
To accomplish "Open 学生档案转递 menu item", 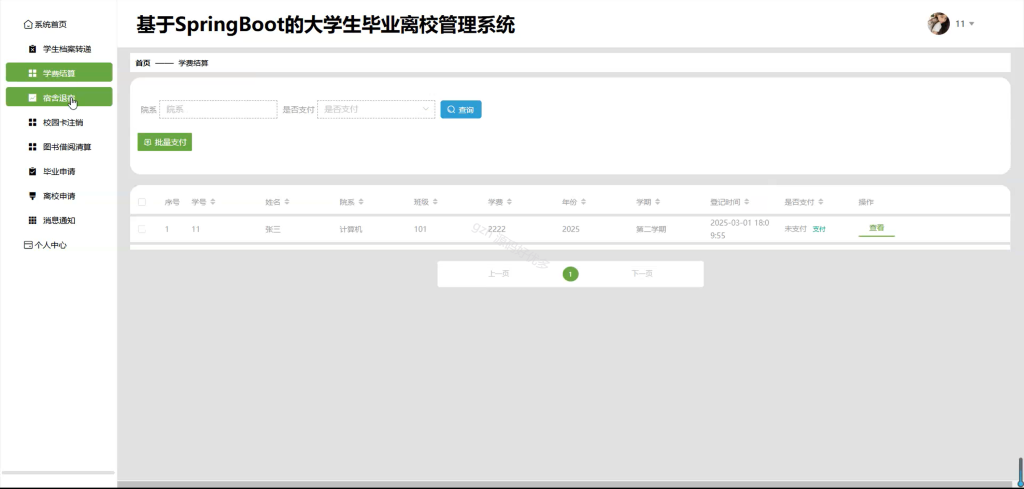I will pos(59,49).
